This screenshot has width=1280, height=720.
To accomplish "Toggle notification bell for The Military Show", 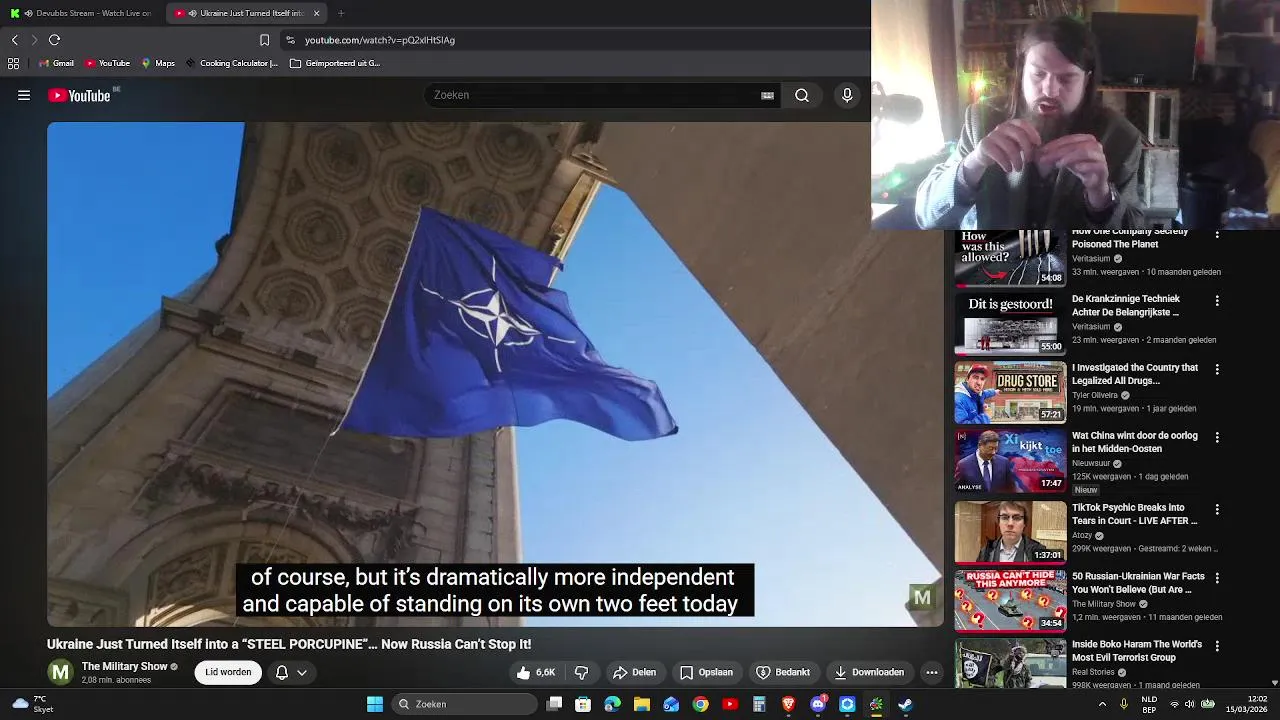I will tap(282, 672).
